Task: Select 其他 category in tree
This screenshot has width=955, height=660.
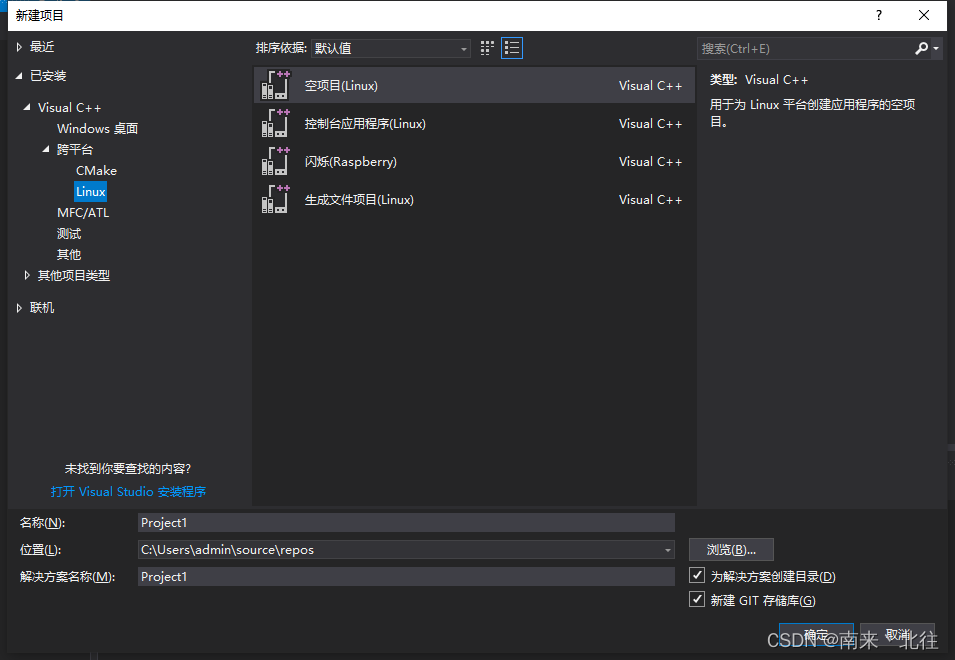Action: 69,255
